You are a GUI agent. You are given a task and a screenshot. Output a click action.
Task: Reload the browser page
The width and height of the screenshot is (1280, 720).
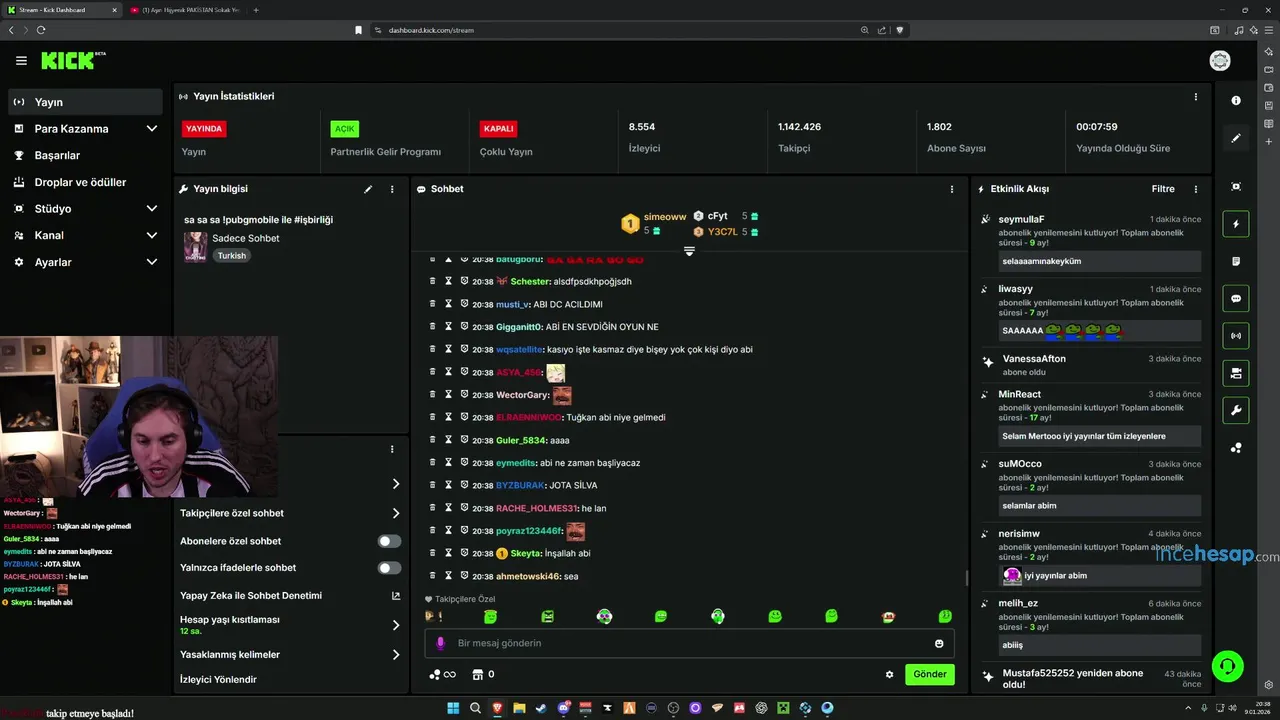click(41, 30)
